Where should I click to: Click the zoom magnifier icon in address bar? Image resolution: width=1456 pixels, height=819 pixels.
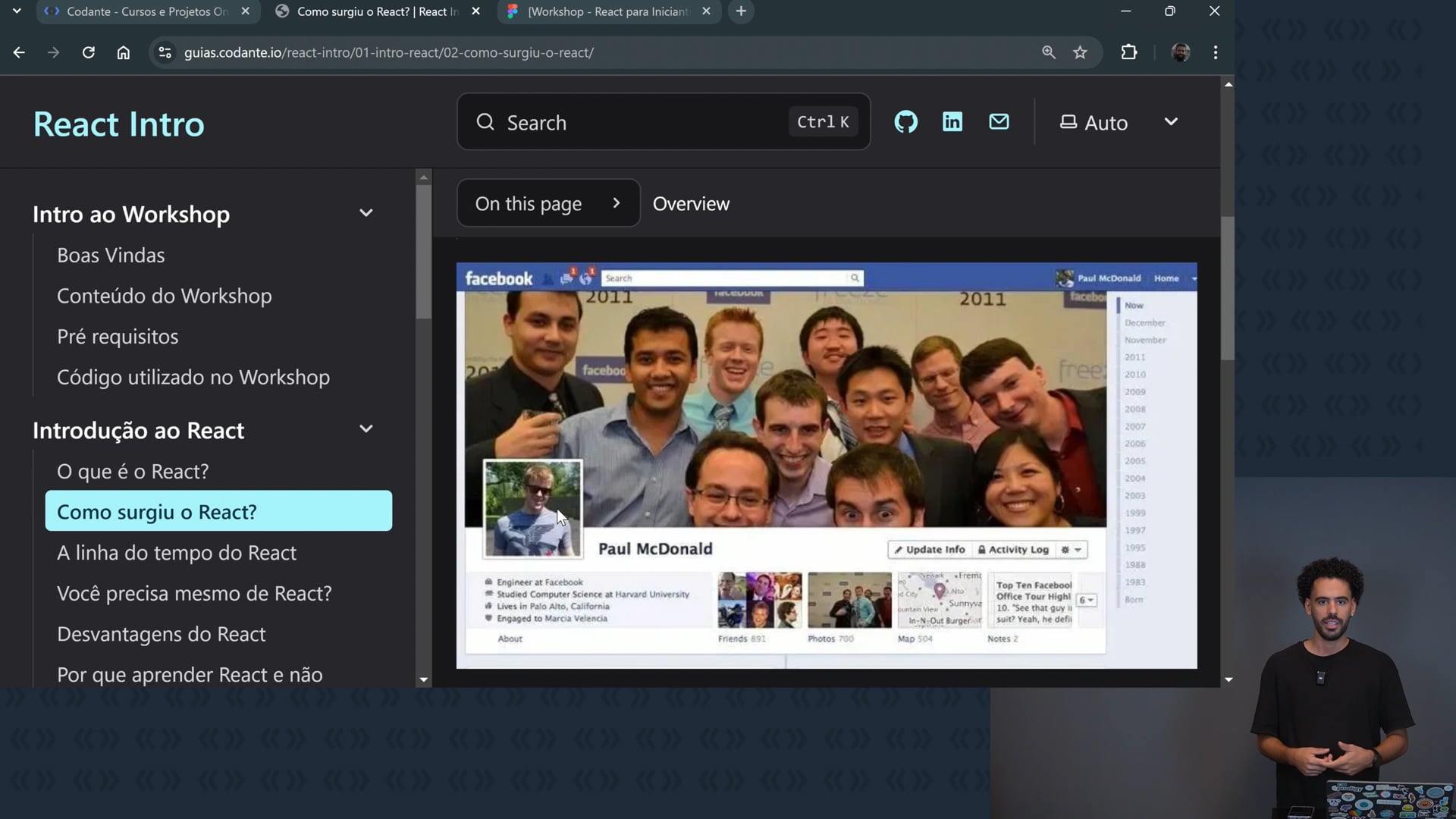(x=1049, y=52)
